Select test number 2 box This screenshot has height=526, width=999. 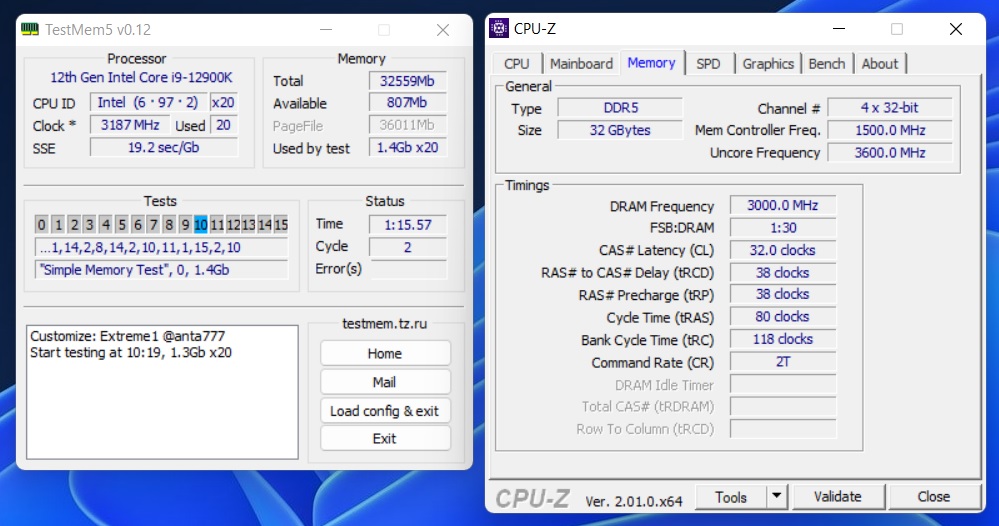[74, 224]
